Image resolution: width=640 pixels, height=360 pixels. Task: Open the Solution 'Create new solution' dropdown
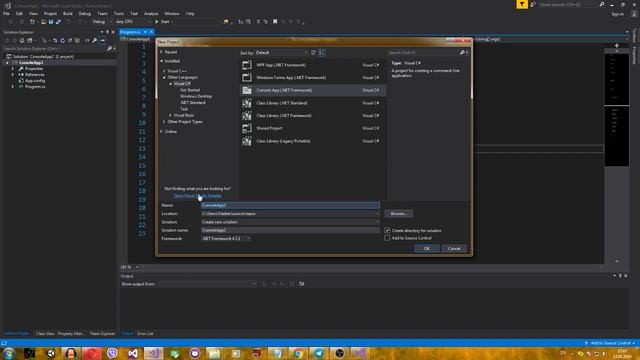[290, 222]
